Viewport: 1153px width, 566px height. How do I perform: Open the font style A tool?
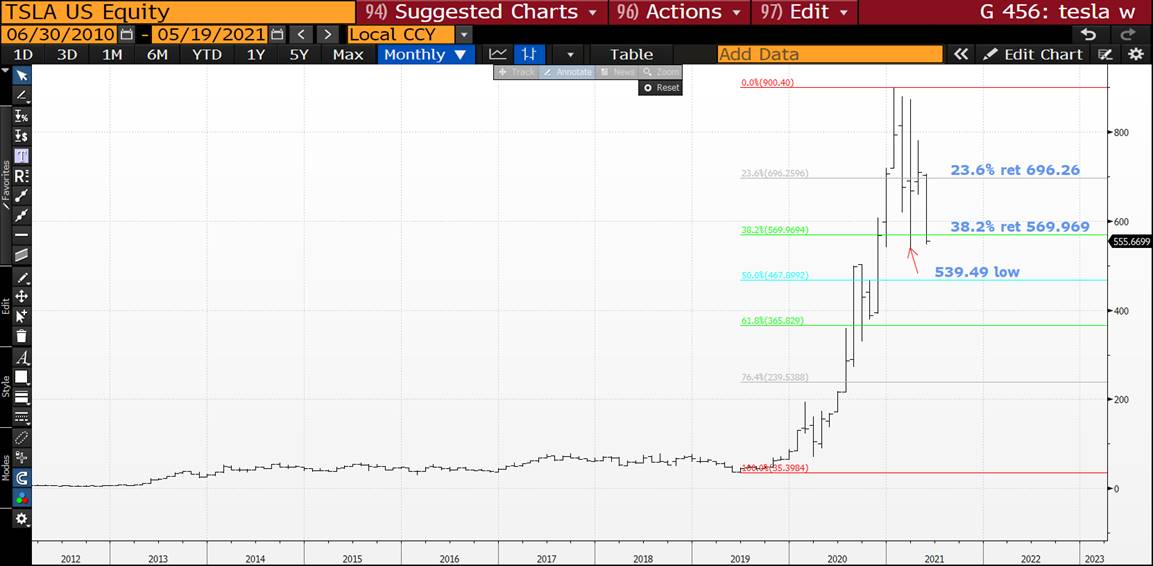pos(21,358)
